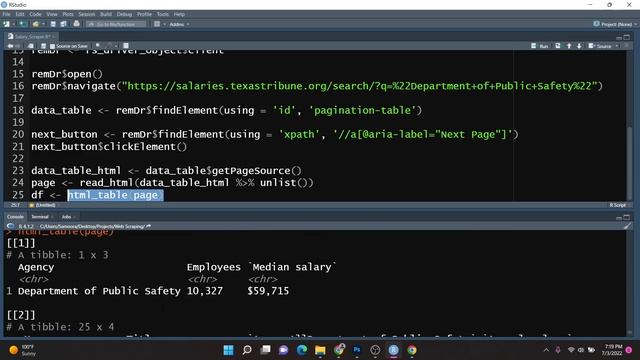Screen dimensions: 640x360
Task: Switch to the Terminal tab
Action: (x=41, y=217)
